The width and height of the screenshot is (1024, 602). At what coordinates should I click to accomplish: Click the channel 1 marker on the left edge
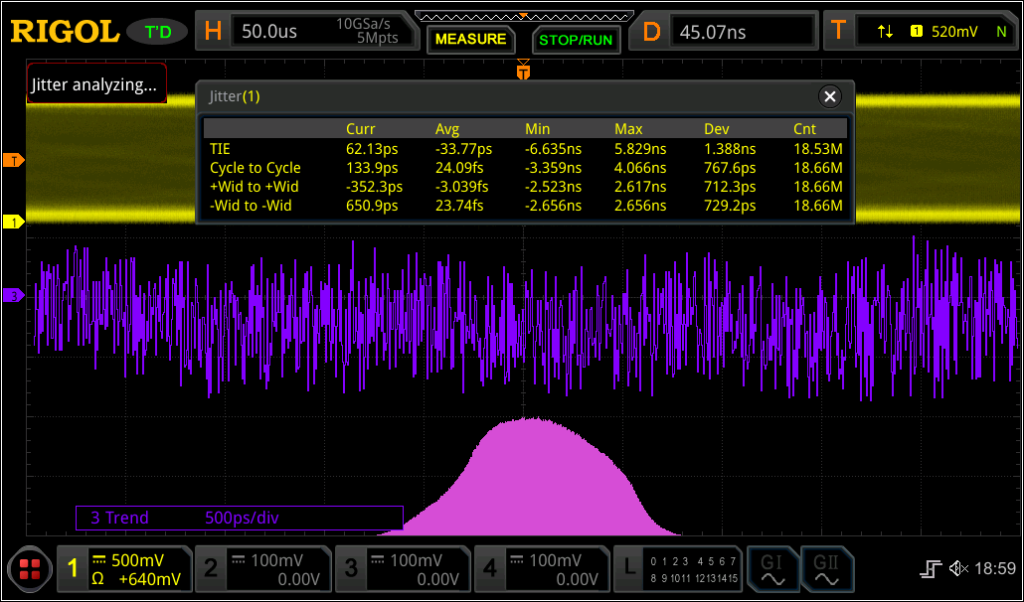[13, 223]
